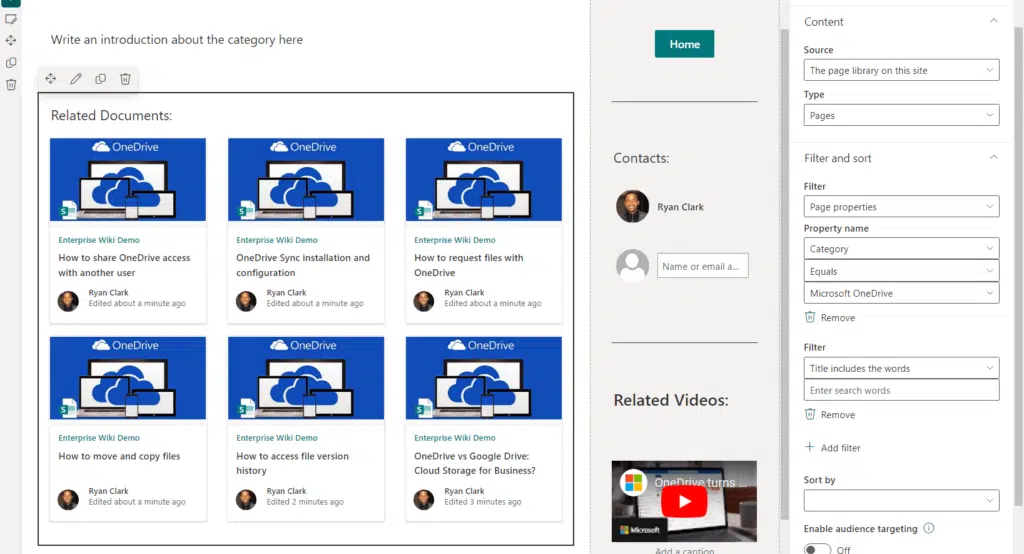Click thumbnail of How to share OneDrive access card
The image size is (1024, 554).
pos(128,179)
